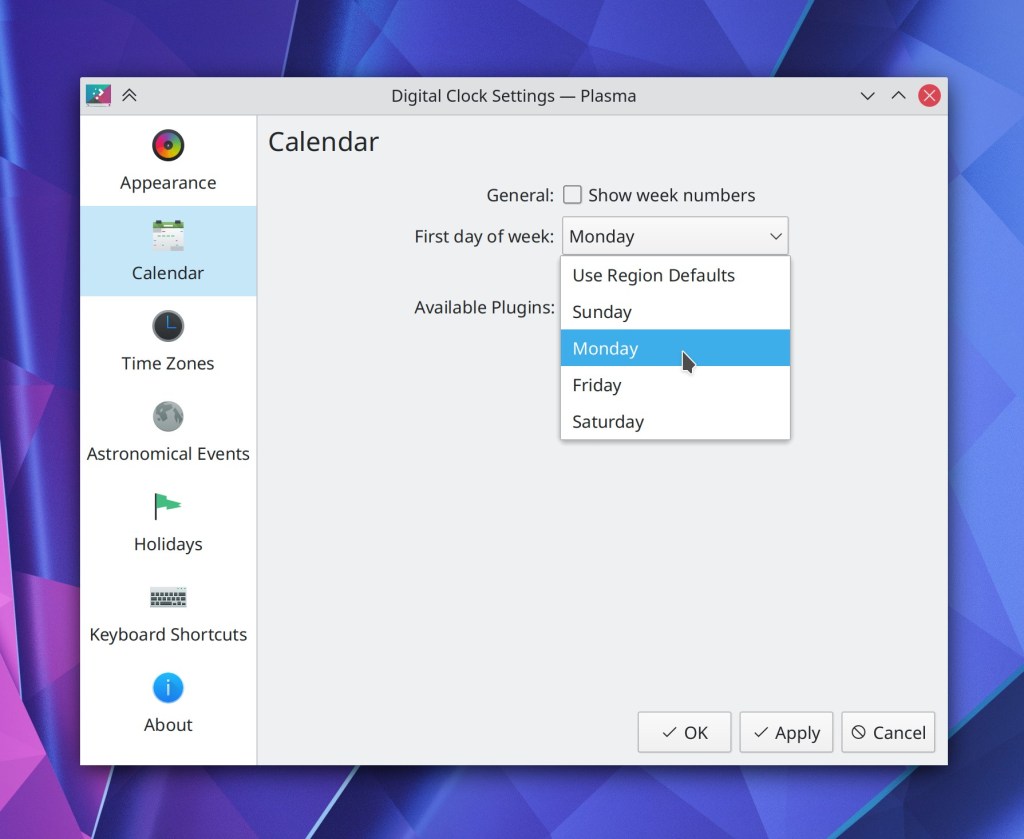Enable the Show week numbers checkbox
Screen dimensions: 1024x839
pyautogui.click(x=572, y=195)
